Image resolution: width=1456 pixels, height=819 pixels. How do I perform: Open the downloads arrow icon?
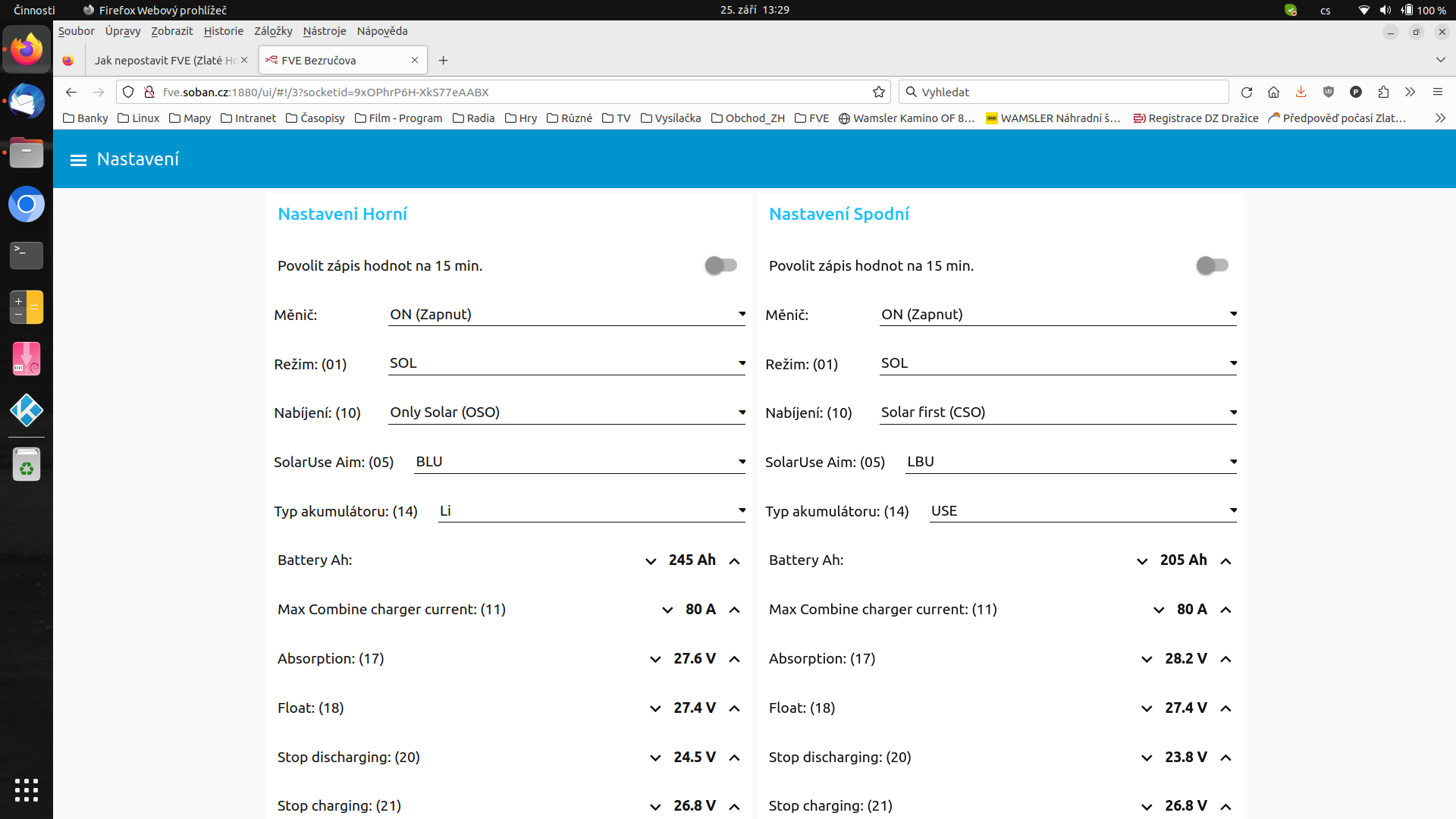coord(1301,93)
